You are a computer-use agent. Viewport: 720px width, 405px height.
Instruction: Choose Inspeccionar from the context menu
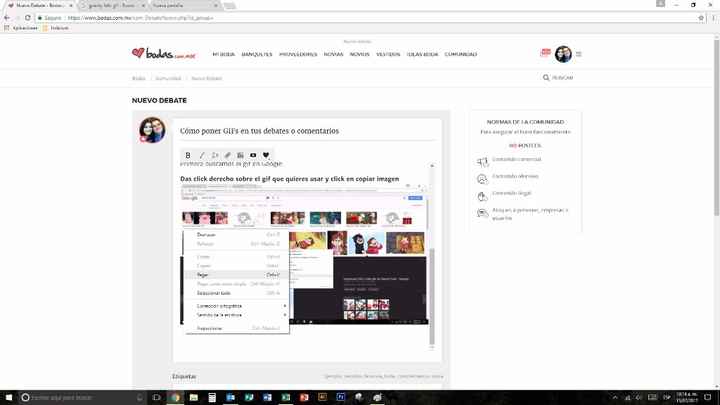[x=236, y=328]
